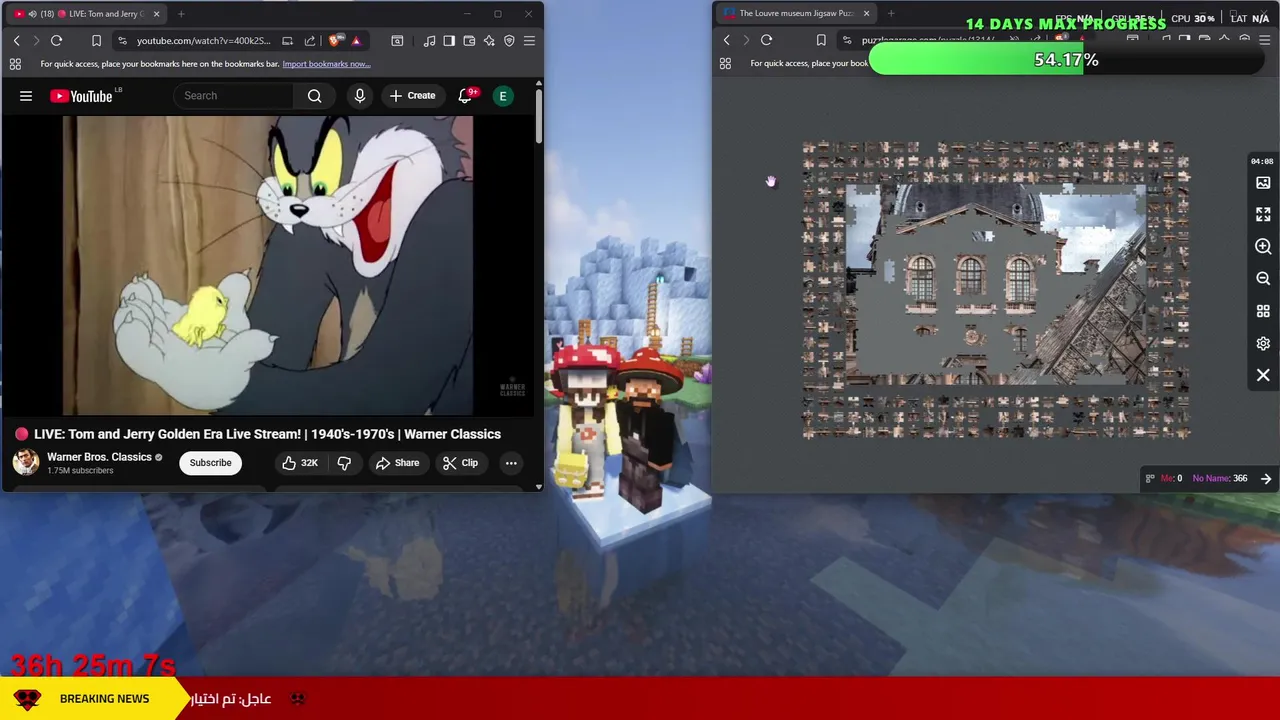Dislike the Tom and Jerry video
The width and height of the screenshot is (1280, 720).
[x=344, y=463]
